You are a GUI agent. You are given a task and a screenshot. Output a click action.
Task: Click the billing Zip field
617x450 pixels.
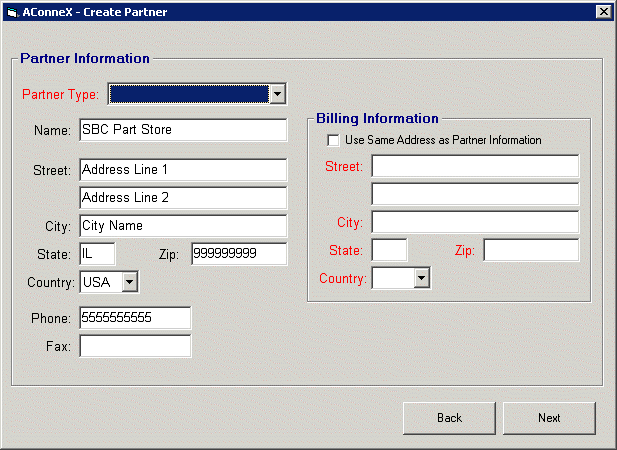tap(531, 250)
